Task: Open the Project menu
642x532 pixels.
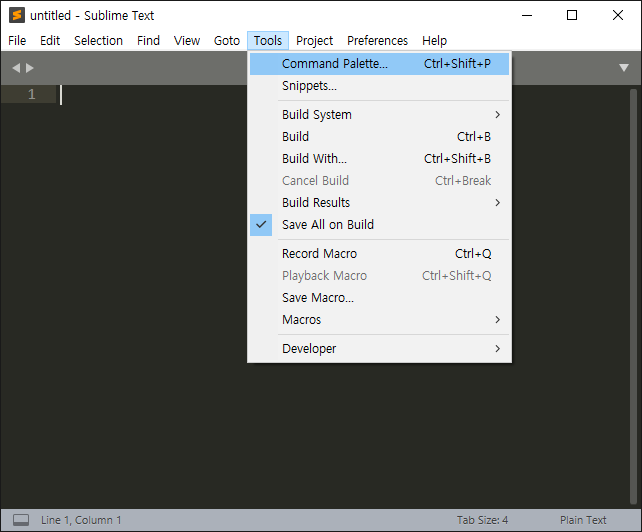Action: (x=314, y=41)
